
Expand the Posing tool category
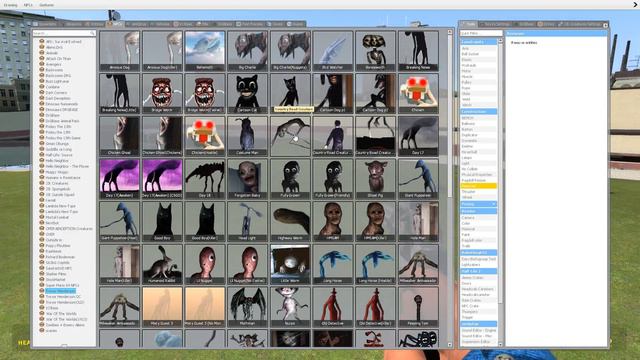coord(478,204)
